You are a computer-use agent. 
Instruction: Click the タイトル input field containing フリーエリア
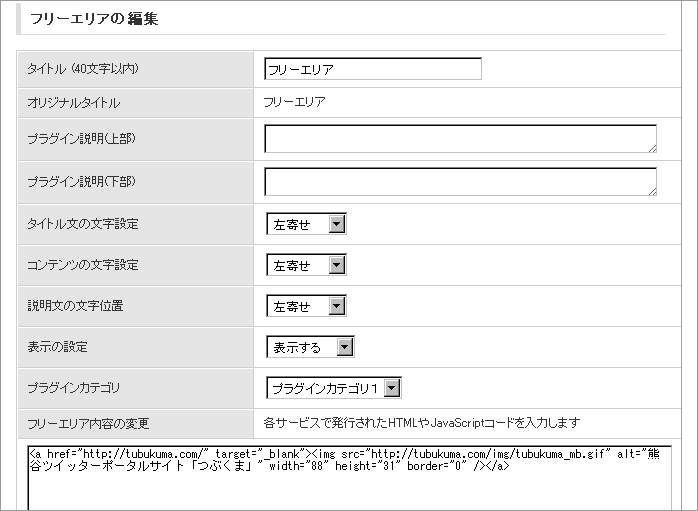(x=373, y=69)
